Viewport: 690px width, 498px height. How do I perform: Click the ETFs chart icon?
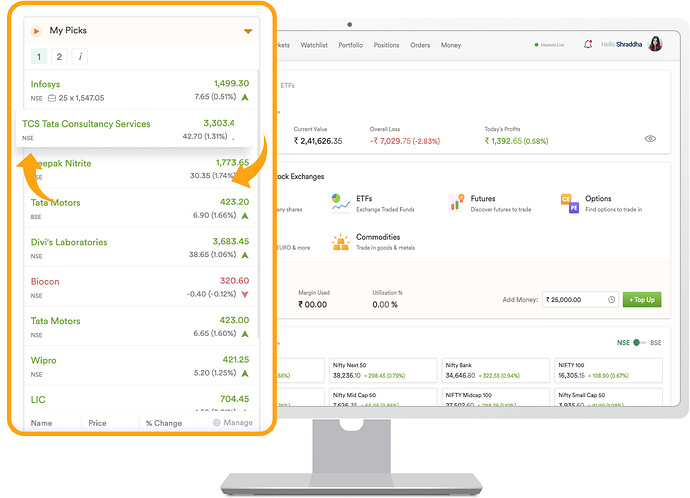[x=341, y=204]
